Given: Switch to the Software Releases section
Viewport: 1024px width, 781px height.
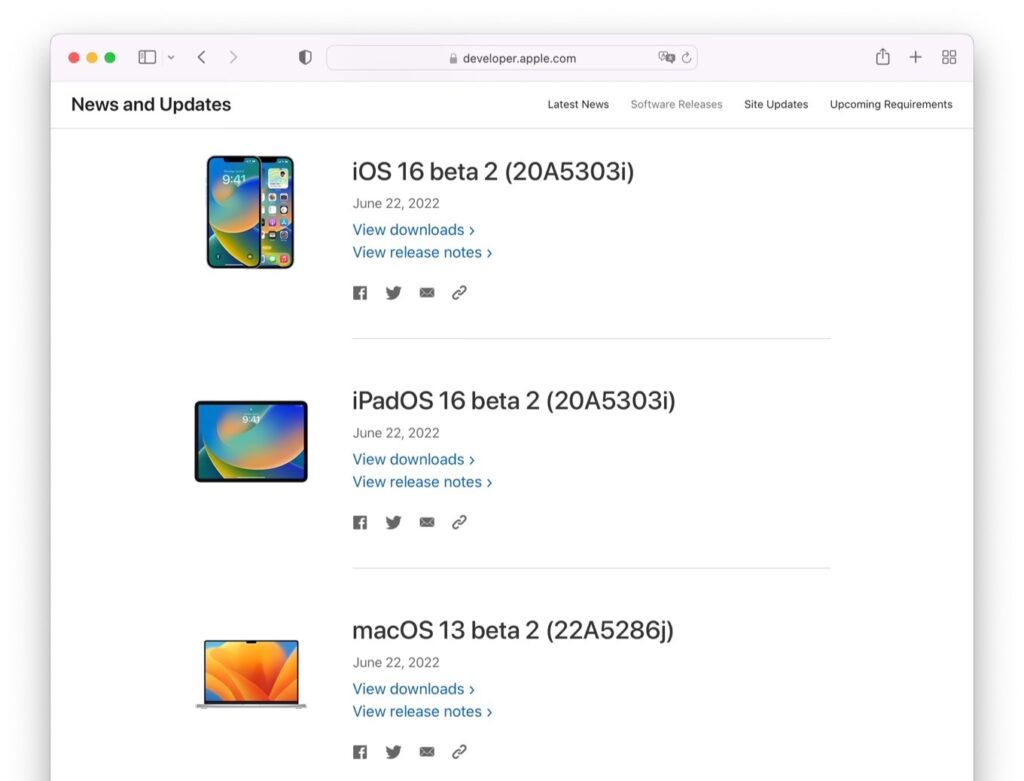Looking at the screenshot, I should click(676, 104).
